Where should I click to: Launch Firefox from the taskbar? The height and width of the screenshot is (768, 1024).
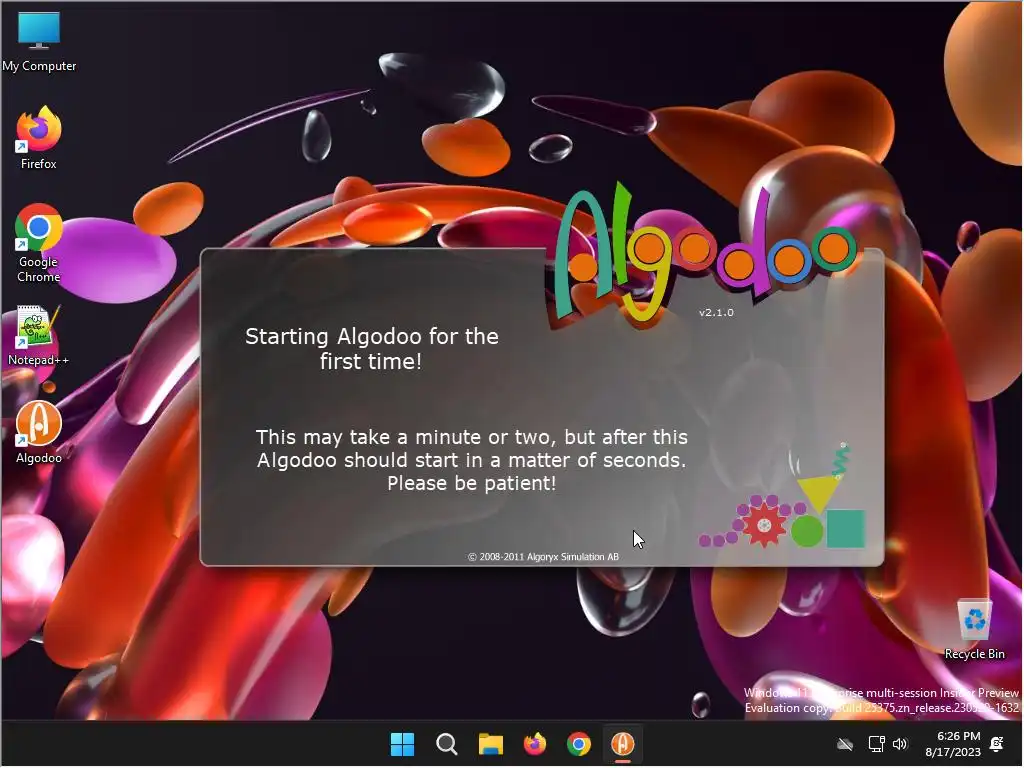535,744
